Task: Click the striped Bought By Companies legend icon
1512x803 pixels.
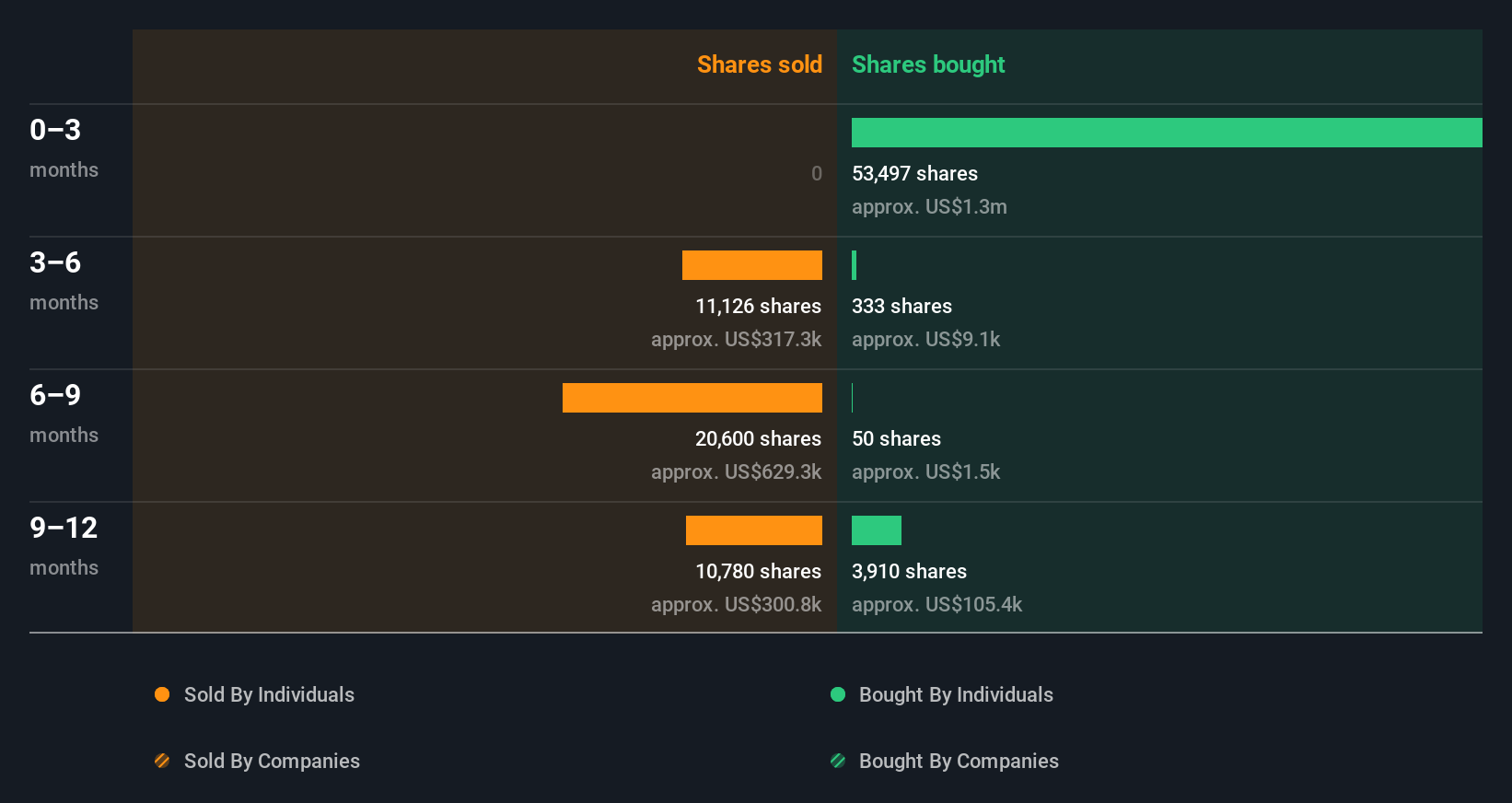Action: [x=838, y=761]
